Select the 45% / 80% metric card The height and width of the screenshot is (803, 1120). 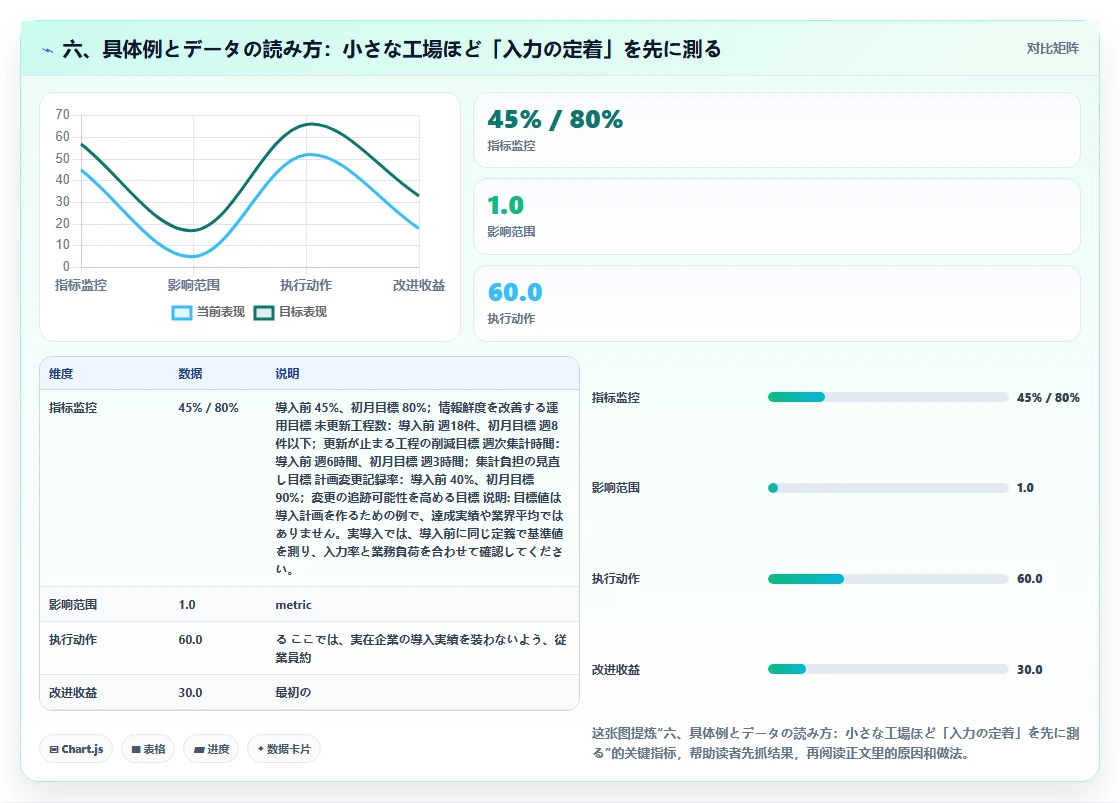pos(776,130)
